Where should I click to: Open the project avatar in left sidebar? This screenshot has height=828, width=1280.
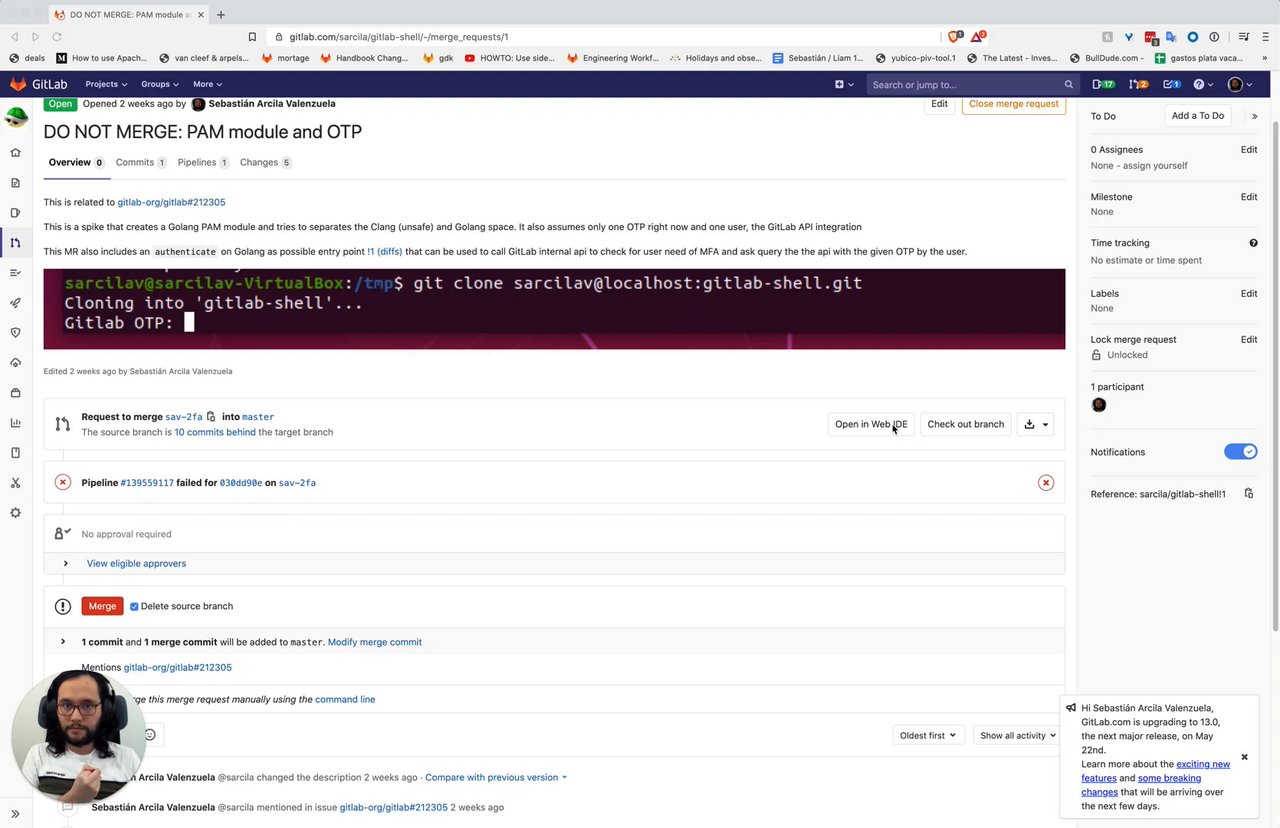15,117
